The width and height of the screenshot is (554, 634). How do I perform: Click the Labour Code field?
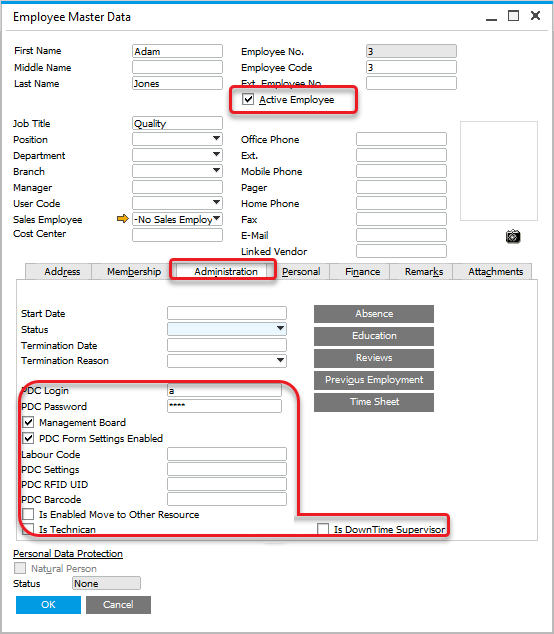click(227, 454)
